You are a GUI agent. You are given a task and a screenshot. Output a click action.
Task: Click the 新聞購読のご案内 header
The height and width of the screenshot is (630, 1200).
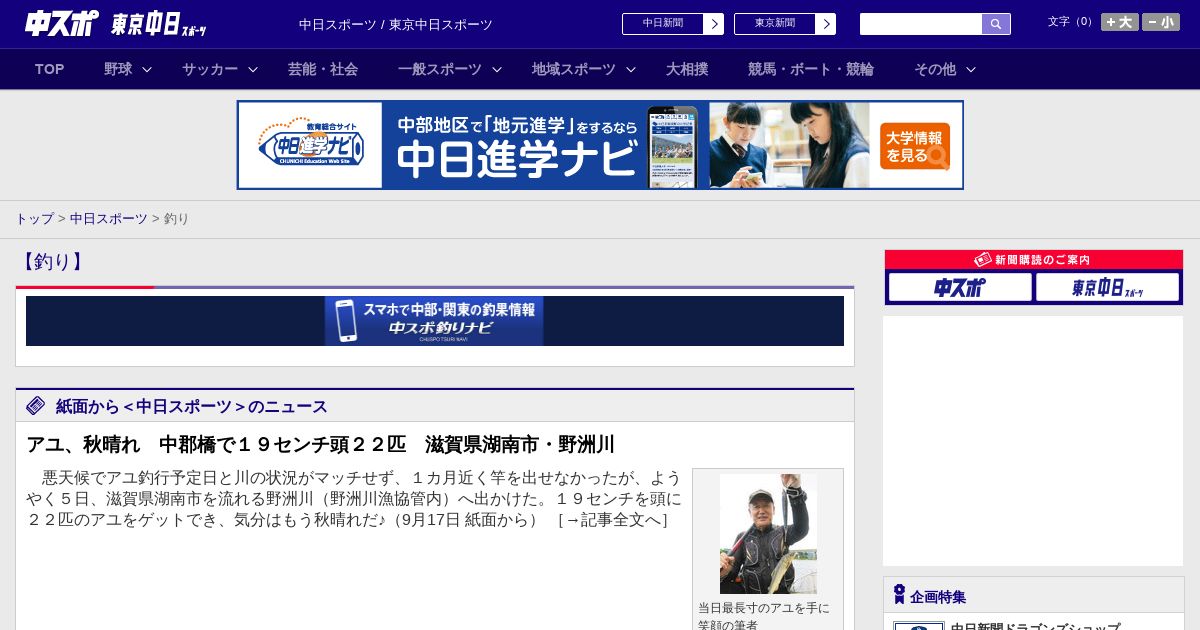pyautogui.click(x=1033, y=259)
